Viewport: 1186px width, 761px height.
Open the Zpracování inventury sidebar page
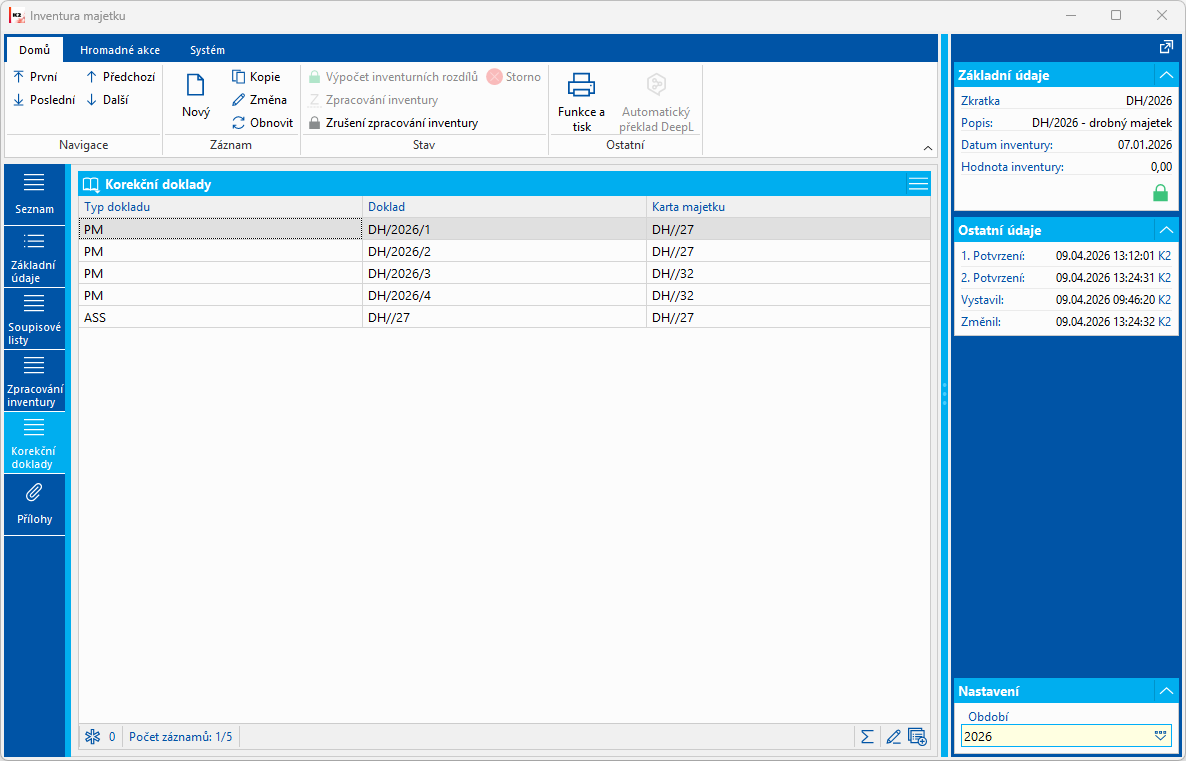[35, 381]
